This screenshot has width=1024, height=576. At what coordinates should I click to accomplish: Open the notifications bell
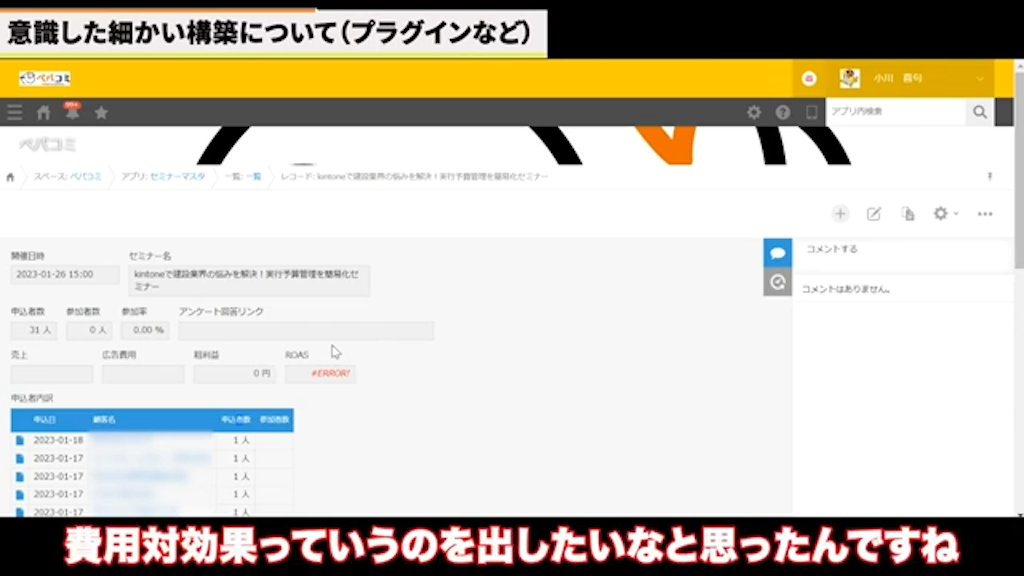point(72,113)
